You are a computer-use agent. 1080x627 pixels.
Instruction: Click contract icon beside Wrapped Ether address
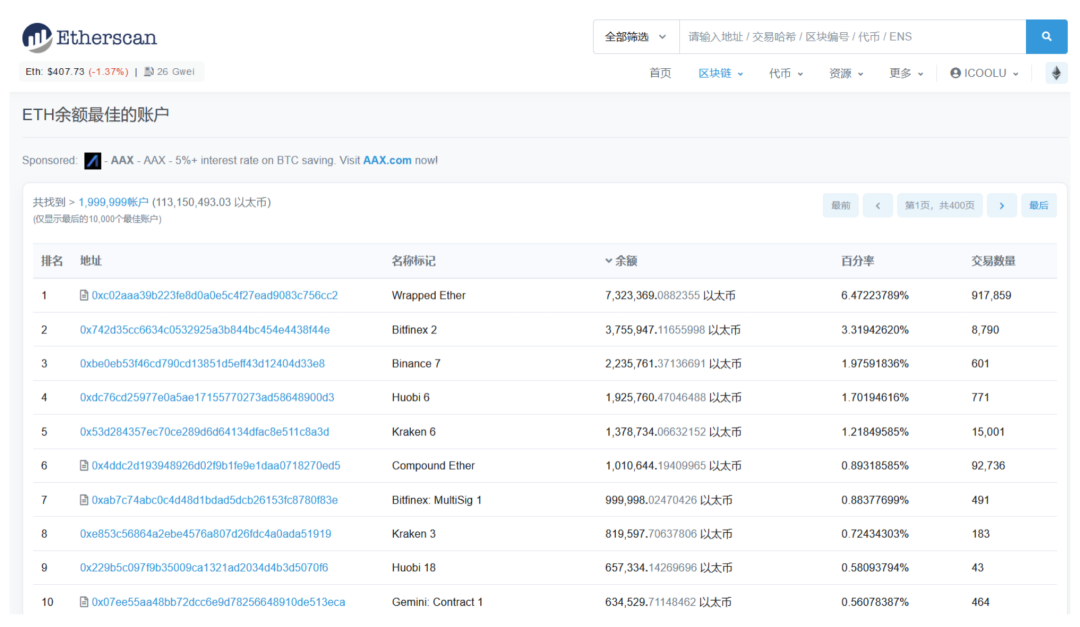pos(84,296)
